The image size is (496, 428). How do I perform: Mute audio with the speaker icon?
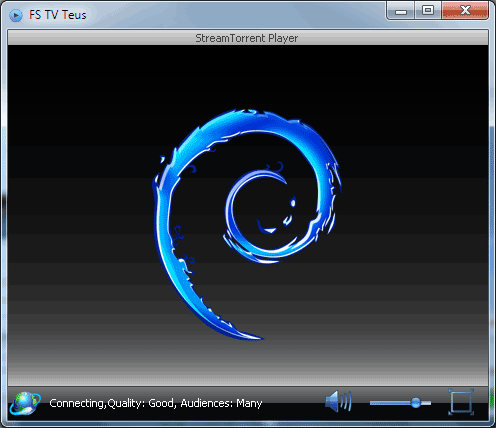tap(338, 401)
